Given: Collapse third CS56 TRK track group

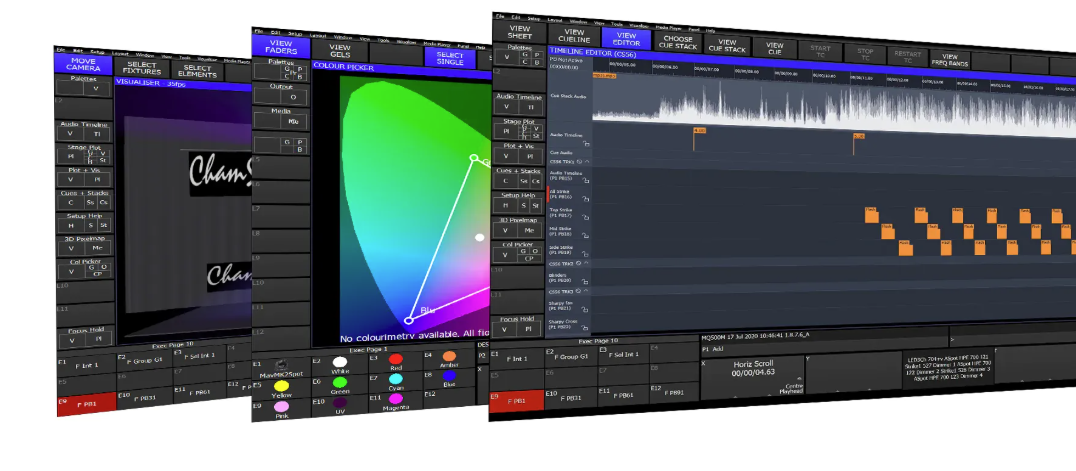Looking at the screenshot, I should click(x=587, y=291).
